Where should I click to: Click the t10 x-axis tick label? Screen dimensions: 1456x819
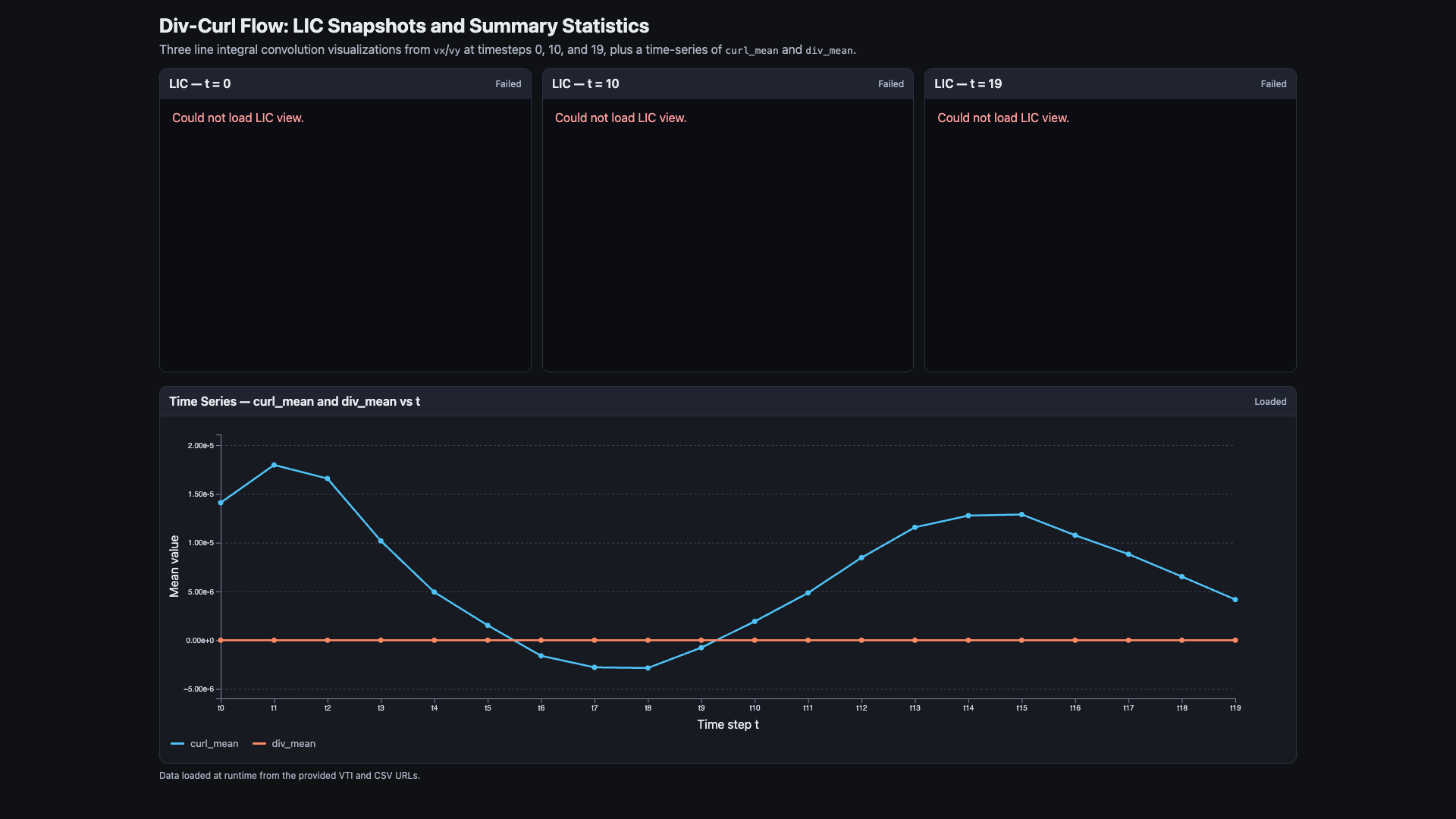tap(755, 708)
